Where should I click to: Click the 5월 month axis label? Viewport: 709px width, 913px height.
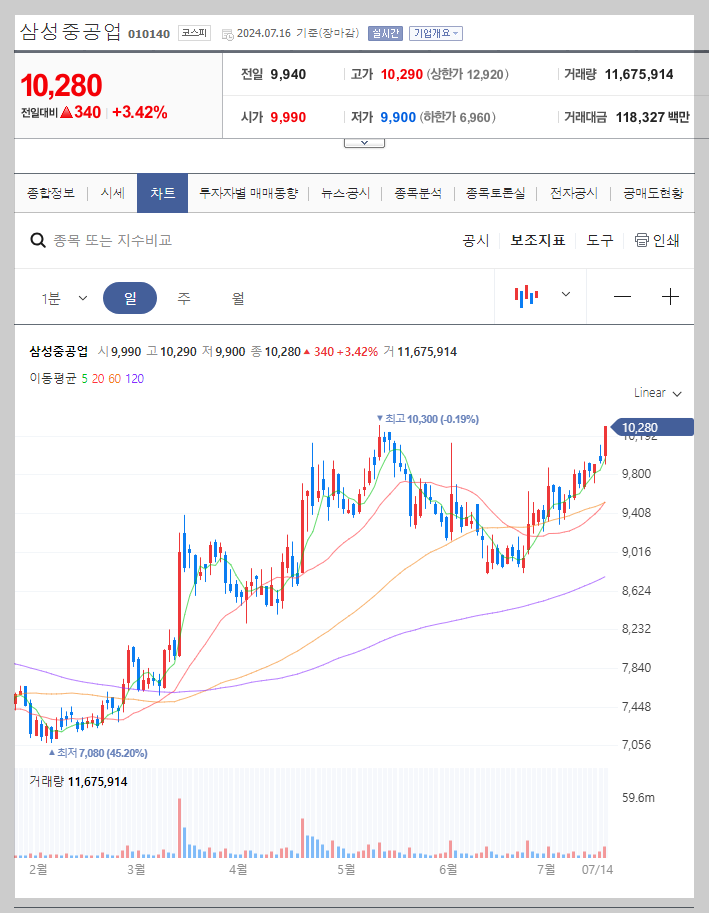(346, 869)
